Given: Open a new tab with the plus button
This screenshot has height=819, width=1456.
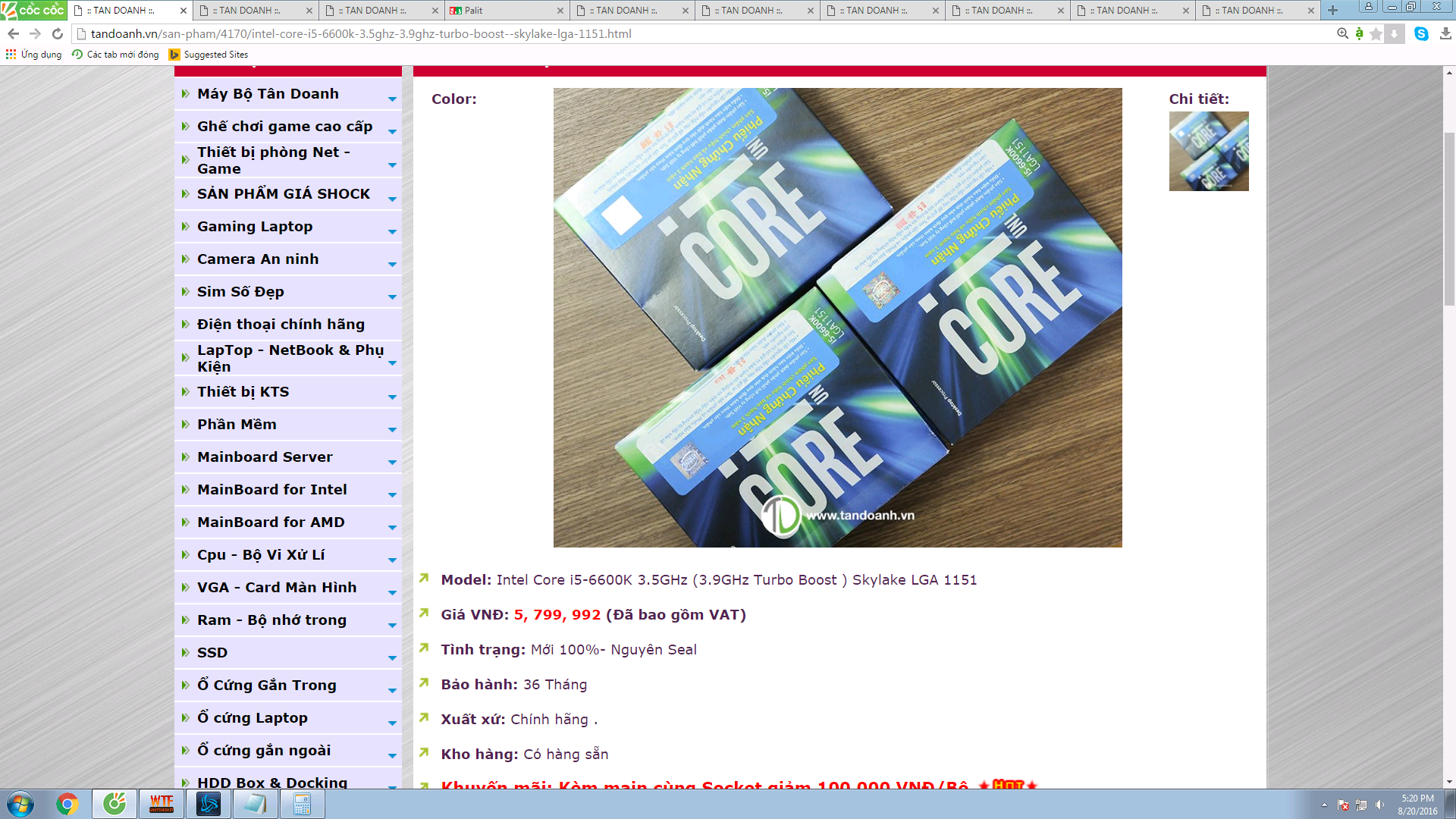Looking at the screenshot, I should click(x=1332, y=11).
